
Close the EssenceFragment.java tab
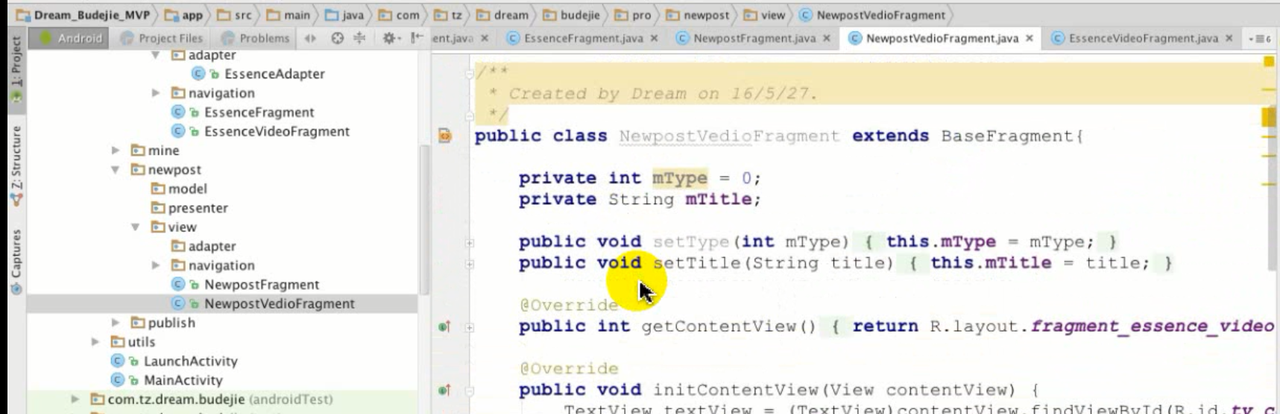654,38
